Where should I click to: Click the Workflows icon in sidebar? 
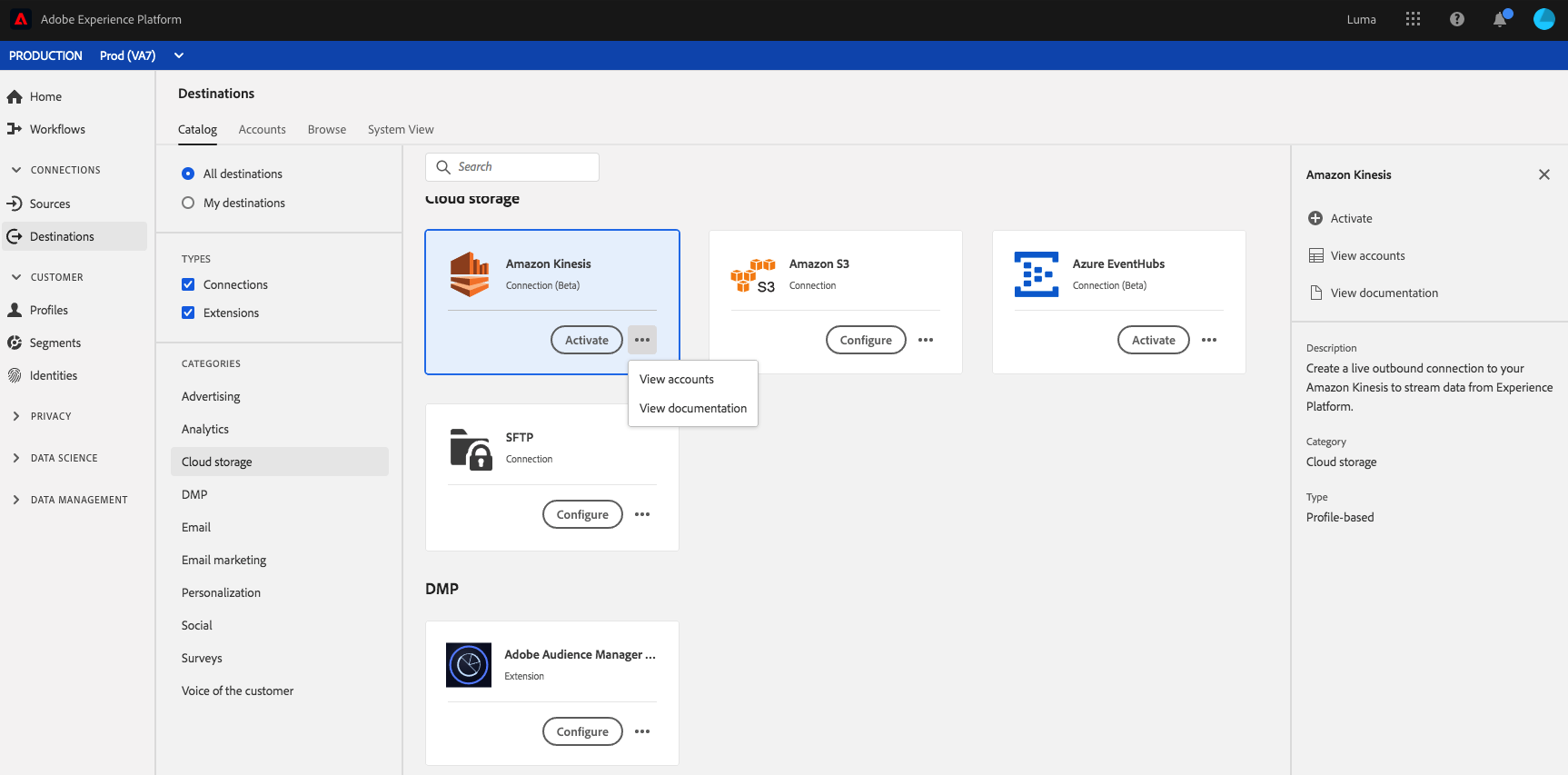(15, 129)
